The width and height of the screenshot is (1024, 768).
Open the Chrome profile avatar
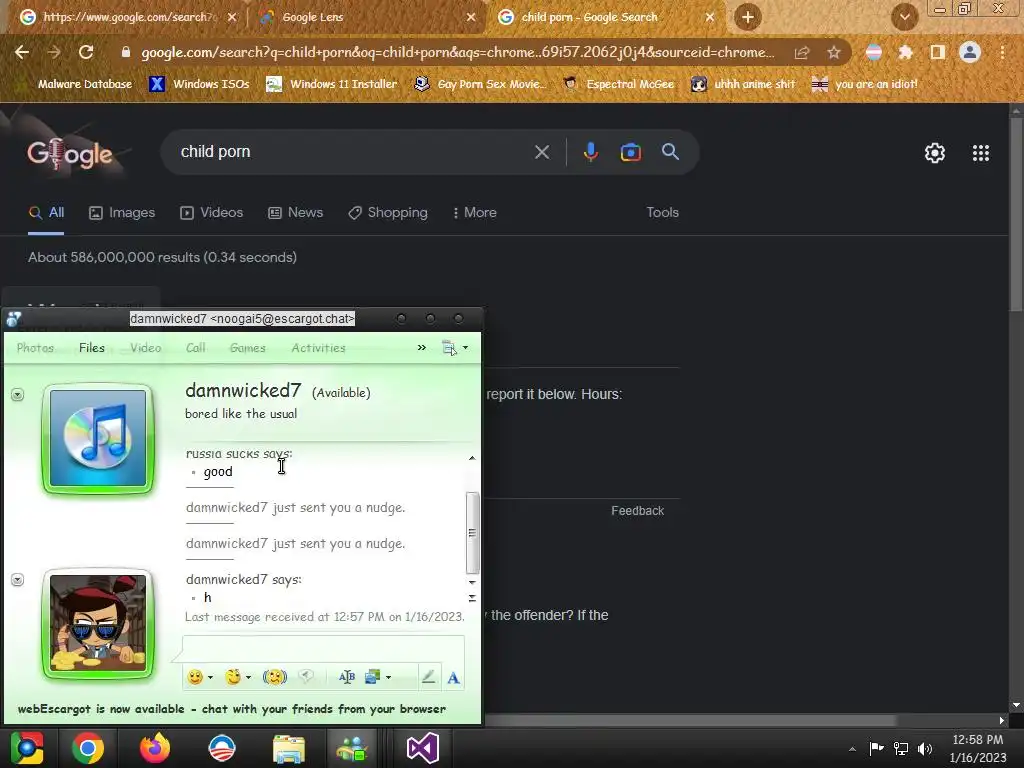[x=970, y=52]
